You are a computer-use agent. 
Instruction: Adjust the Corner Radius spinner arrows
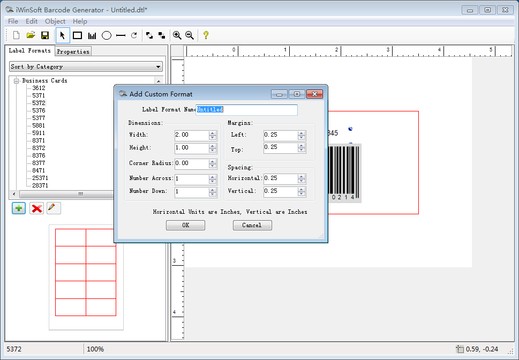213,163
